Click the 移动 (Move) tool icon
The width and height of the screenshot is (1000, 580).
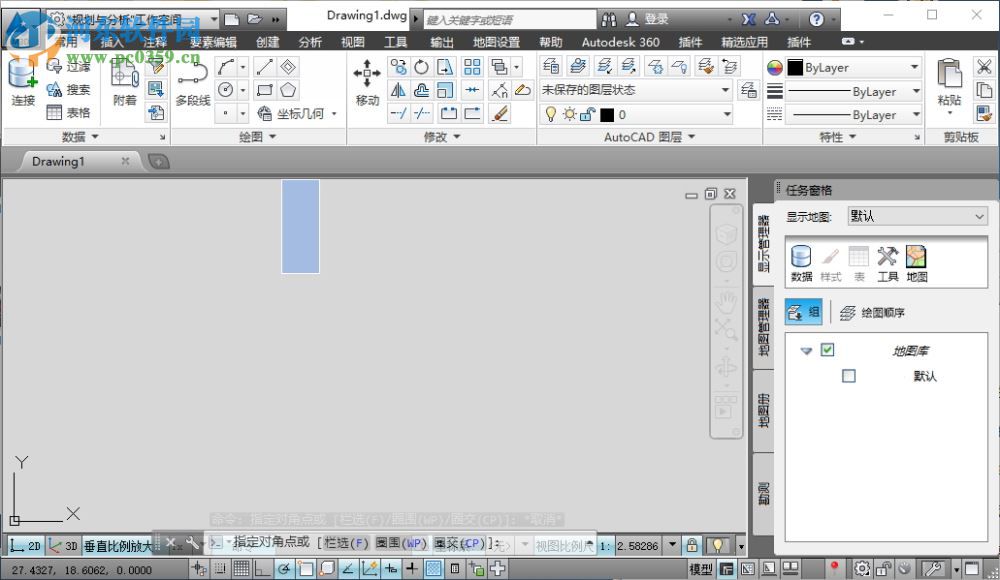366,75
